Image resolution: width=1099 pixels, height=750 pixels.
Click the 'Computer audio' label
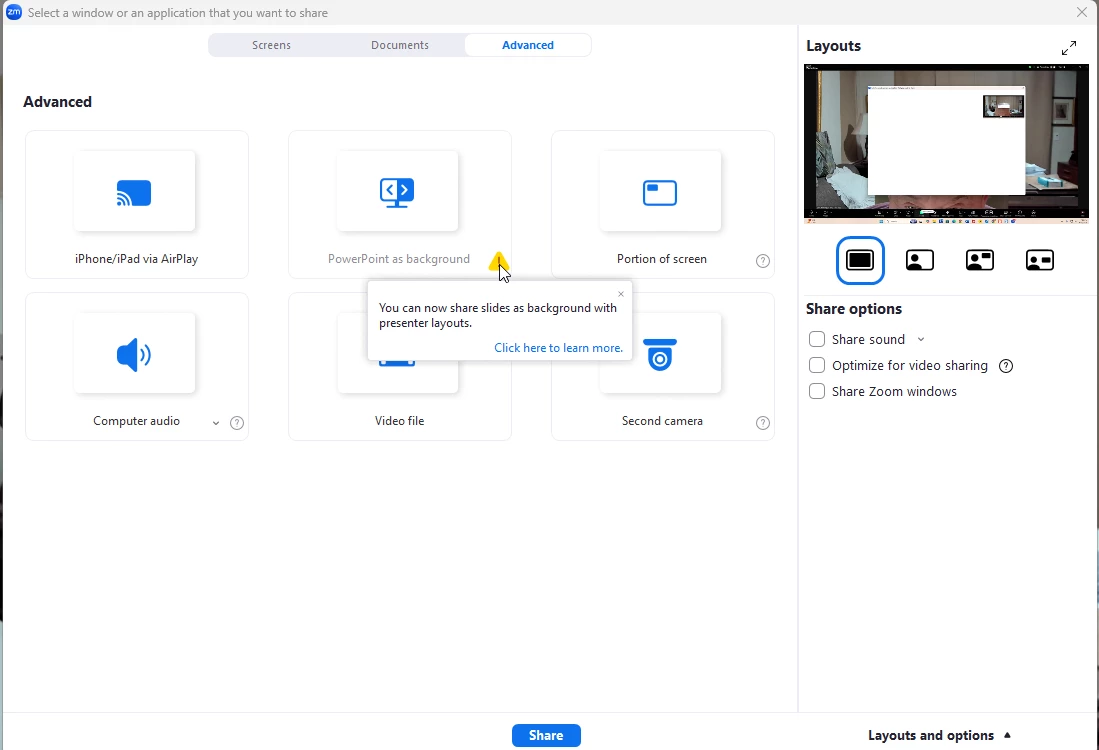[137, 421]
